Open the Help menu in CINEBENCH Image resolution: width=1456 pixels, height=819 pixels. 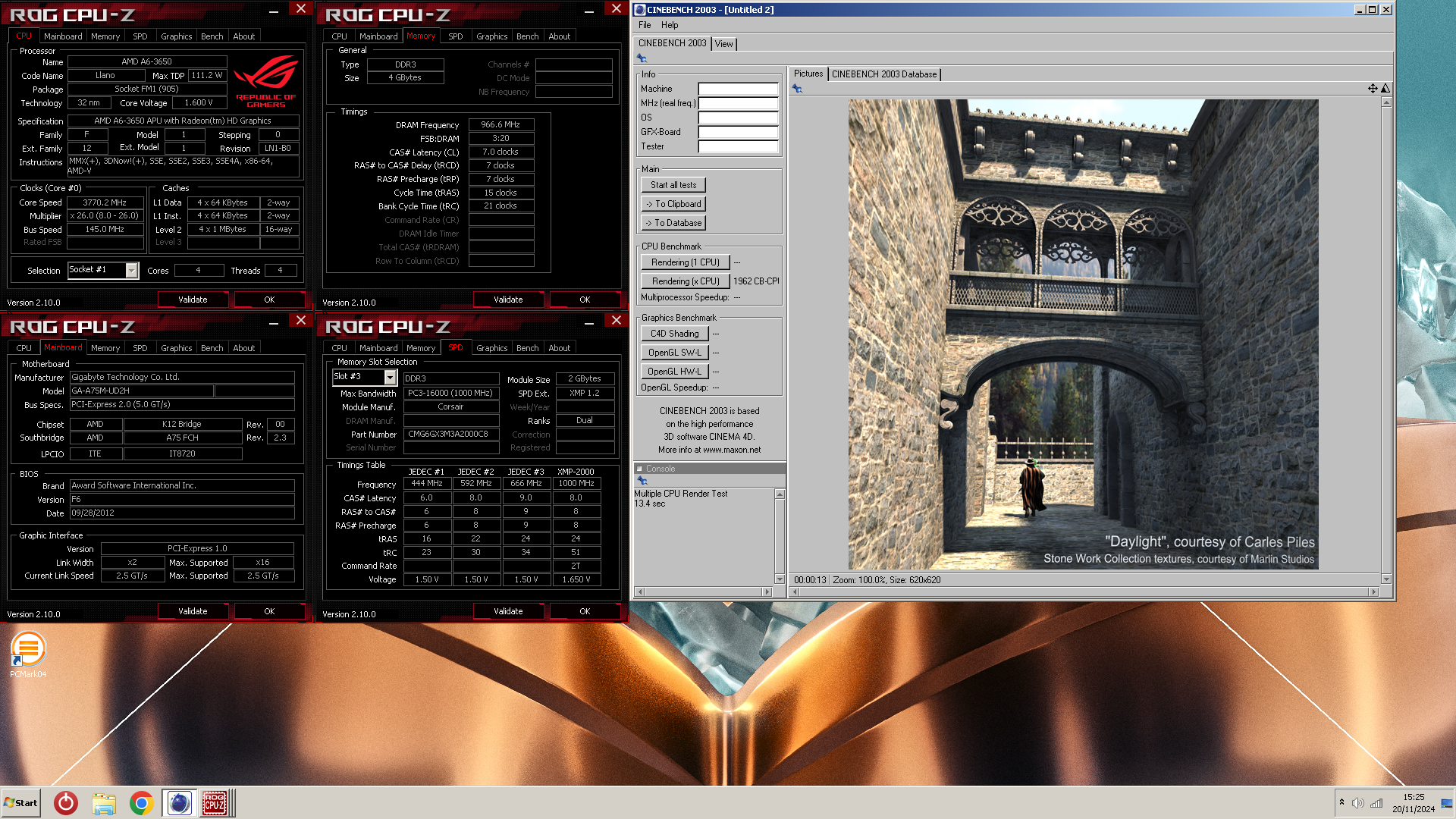click(x=670, y=25)
